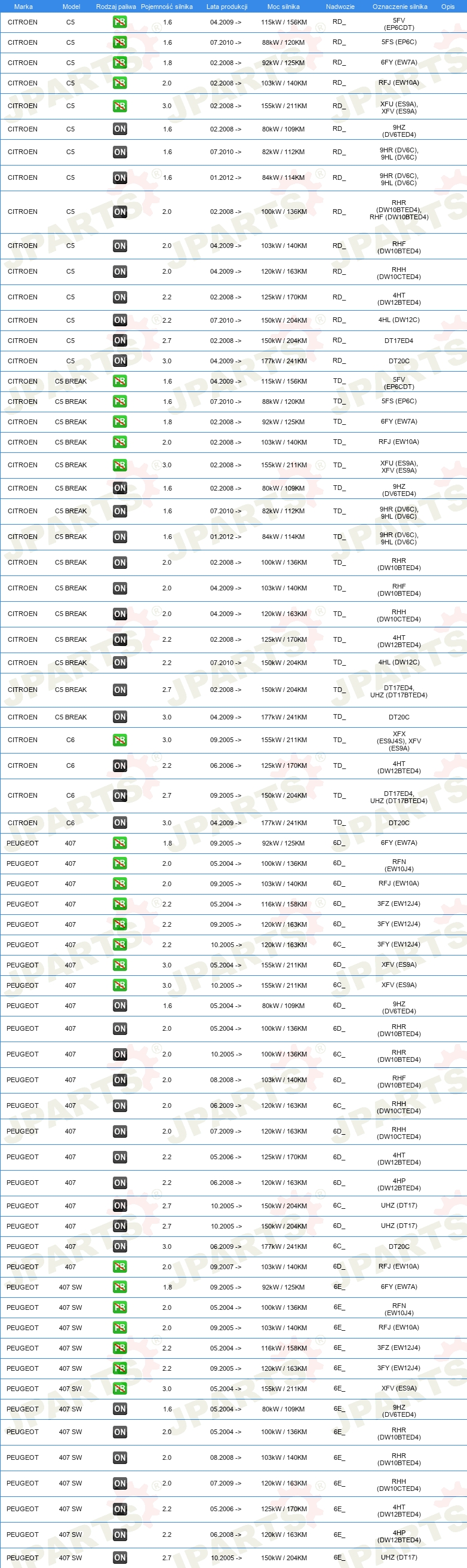Click the Pojemność silnika column header
The width and height of the screenshot is (467, 1568).
tap(167, 7)
